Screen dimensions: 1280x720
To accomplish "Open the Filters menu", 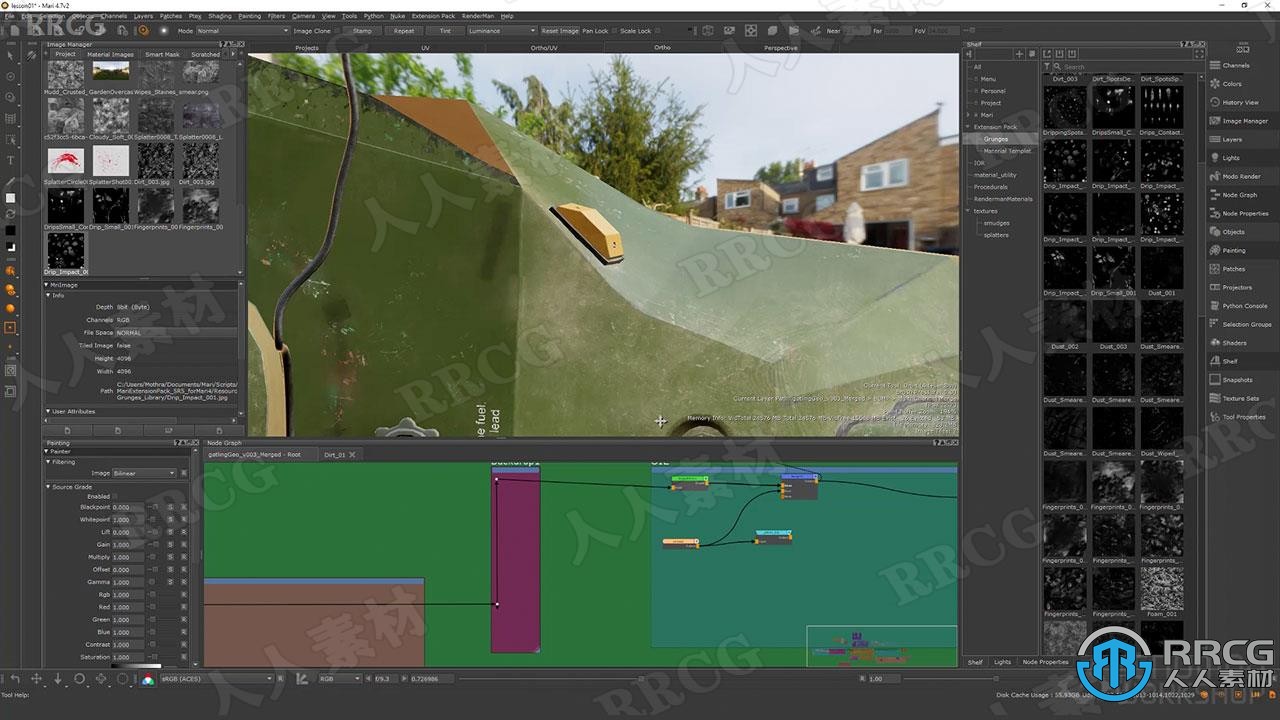I will (x=277, y=16).
